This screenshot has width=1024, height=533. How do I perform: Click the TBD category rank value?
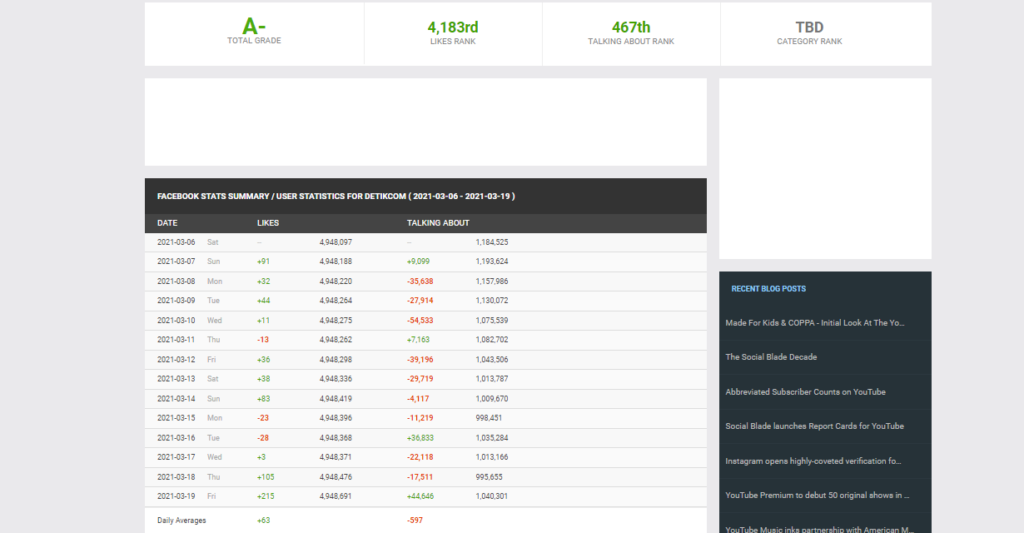809,27
